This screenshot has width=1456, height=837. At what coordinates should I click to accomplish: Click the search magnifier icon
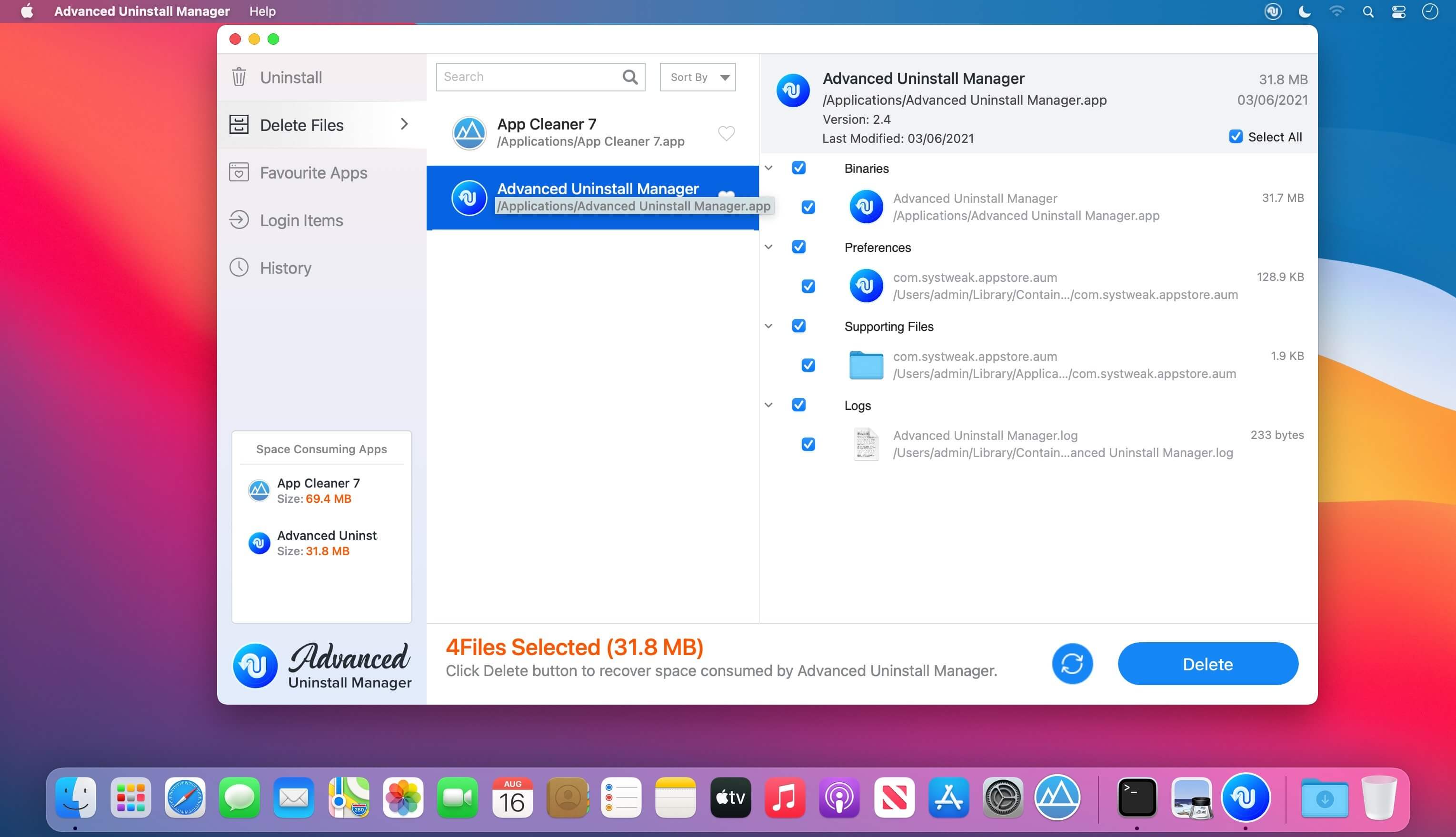(x=630, y=77)
